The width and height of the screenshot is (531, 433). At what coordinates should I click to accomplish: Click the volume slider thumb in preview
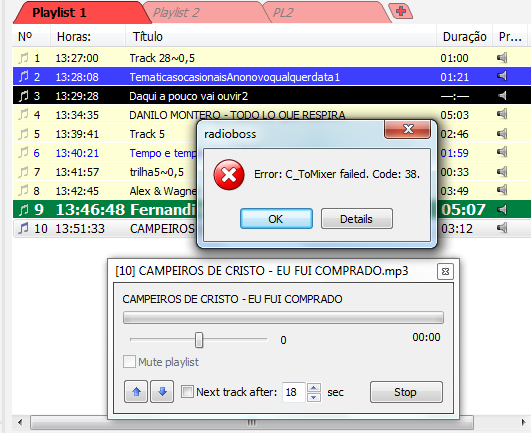coord(199,340)
